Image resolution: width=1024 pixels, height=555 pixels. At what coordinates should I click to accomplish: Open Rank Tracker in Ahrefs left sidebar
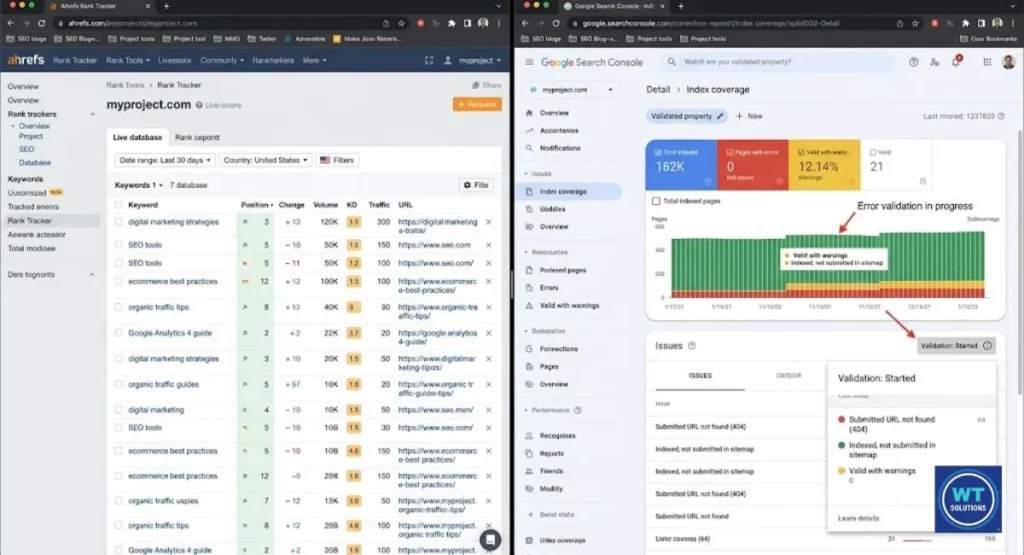(x=51, y=221)
